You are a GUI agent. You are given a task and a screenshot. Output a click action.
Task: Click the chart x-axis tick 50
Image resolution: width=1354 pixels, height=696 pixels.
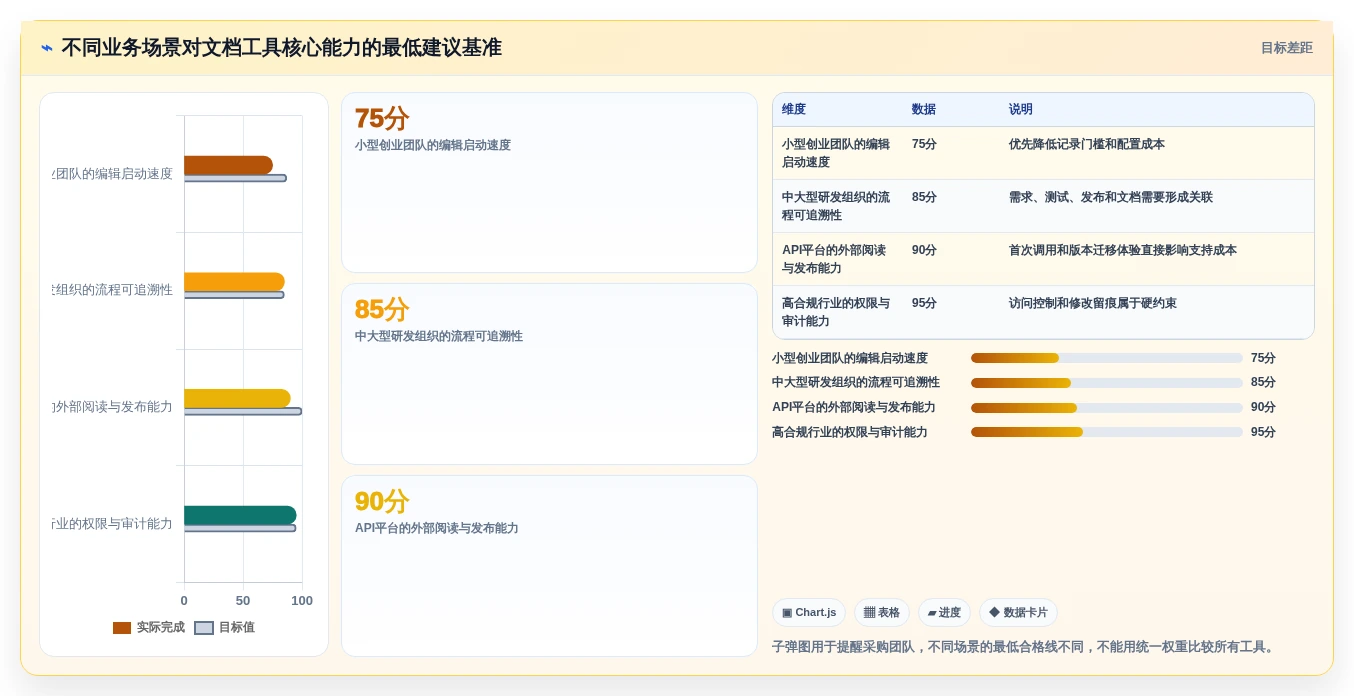pyautogui.click(x=243, y=601)
